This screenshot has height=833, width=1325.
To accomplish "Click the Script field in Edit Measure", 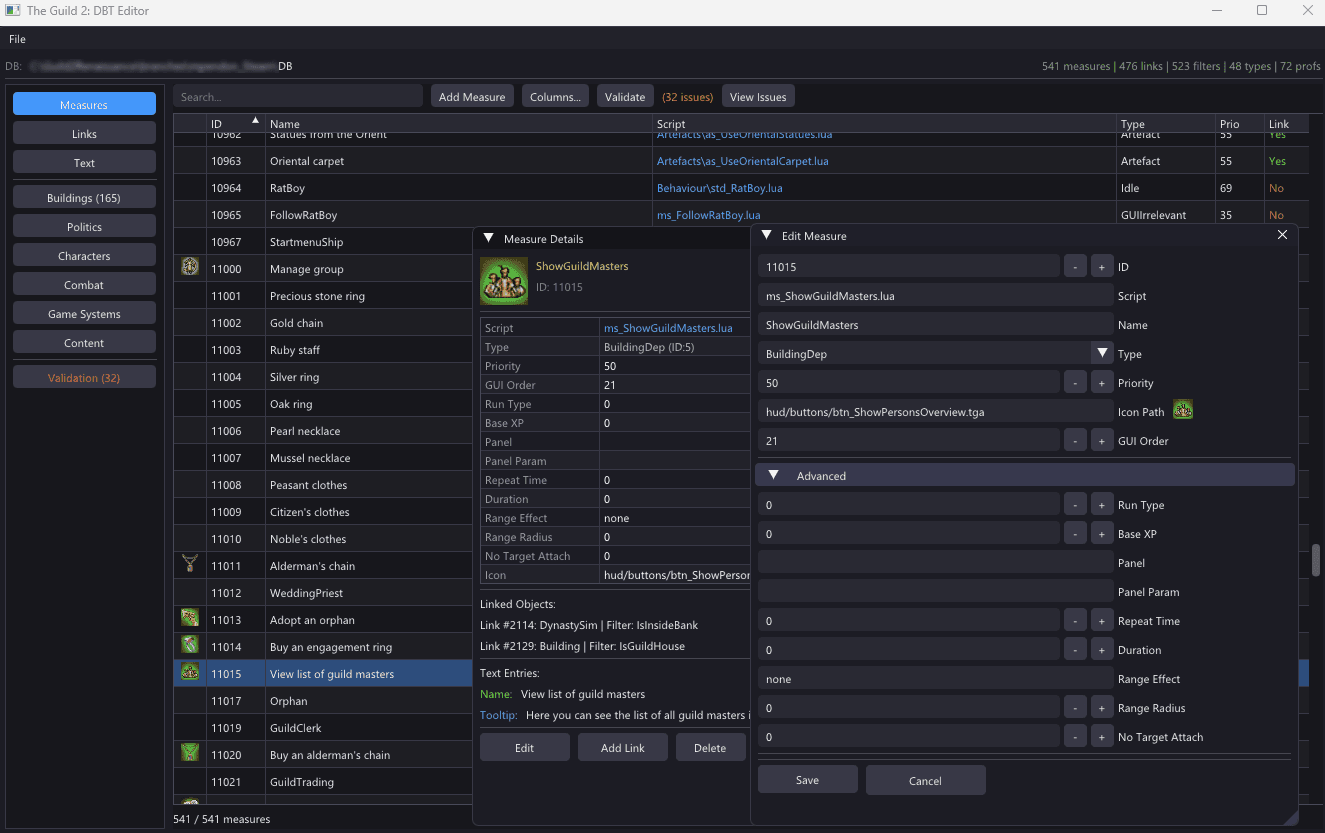I will (x=936, y=295).
